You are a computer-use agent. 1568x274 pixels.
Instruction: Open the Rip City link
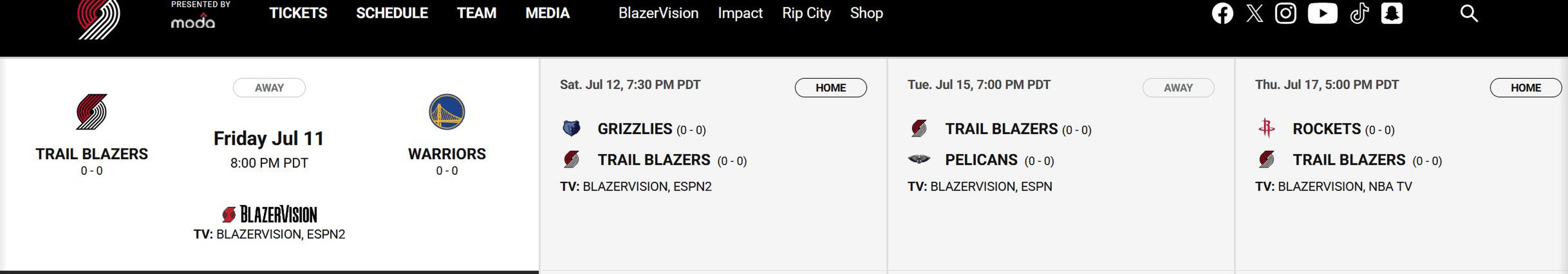[806, 13]
